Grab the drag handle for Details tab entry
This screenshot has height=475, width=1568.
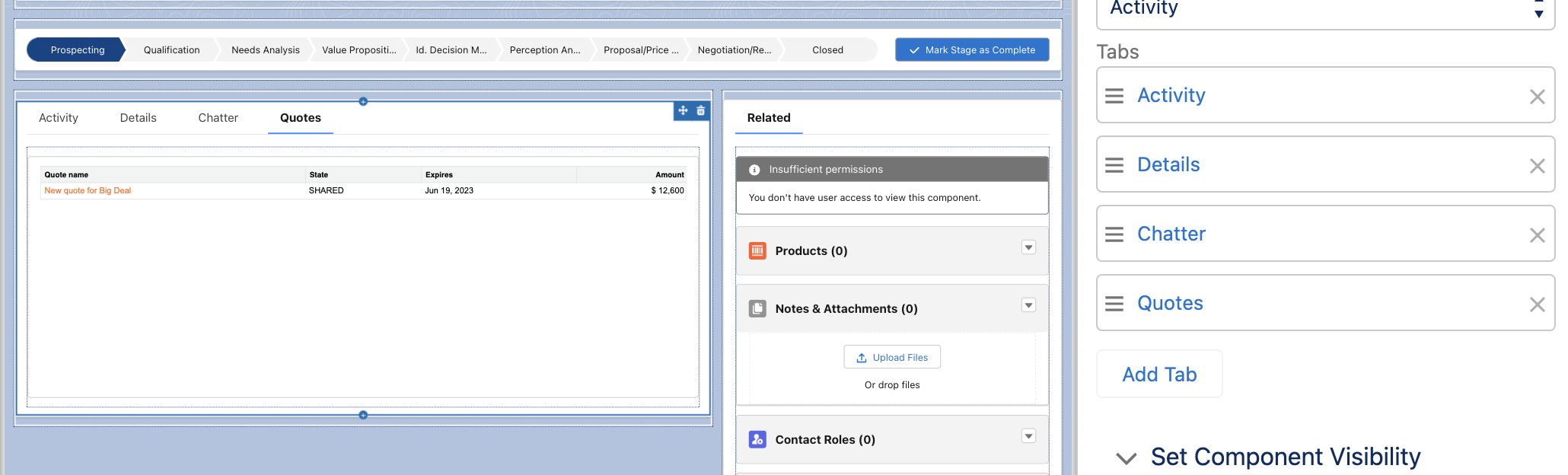click(1114, 165)
